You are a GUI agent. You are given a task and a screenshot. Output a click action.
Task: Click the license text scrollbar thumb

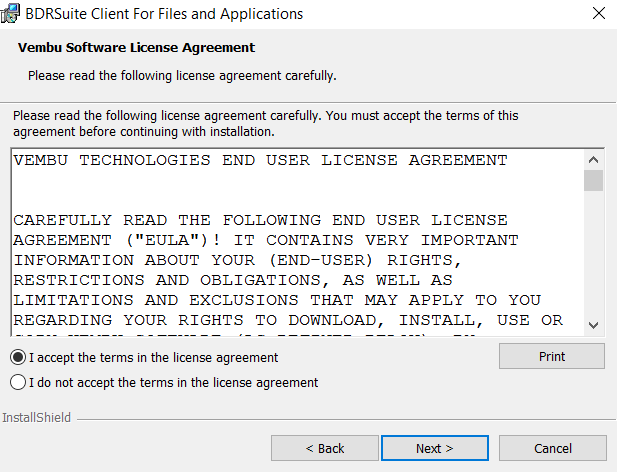pos(593,181)
